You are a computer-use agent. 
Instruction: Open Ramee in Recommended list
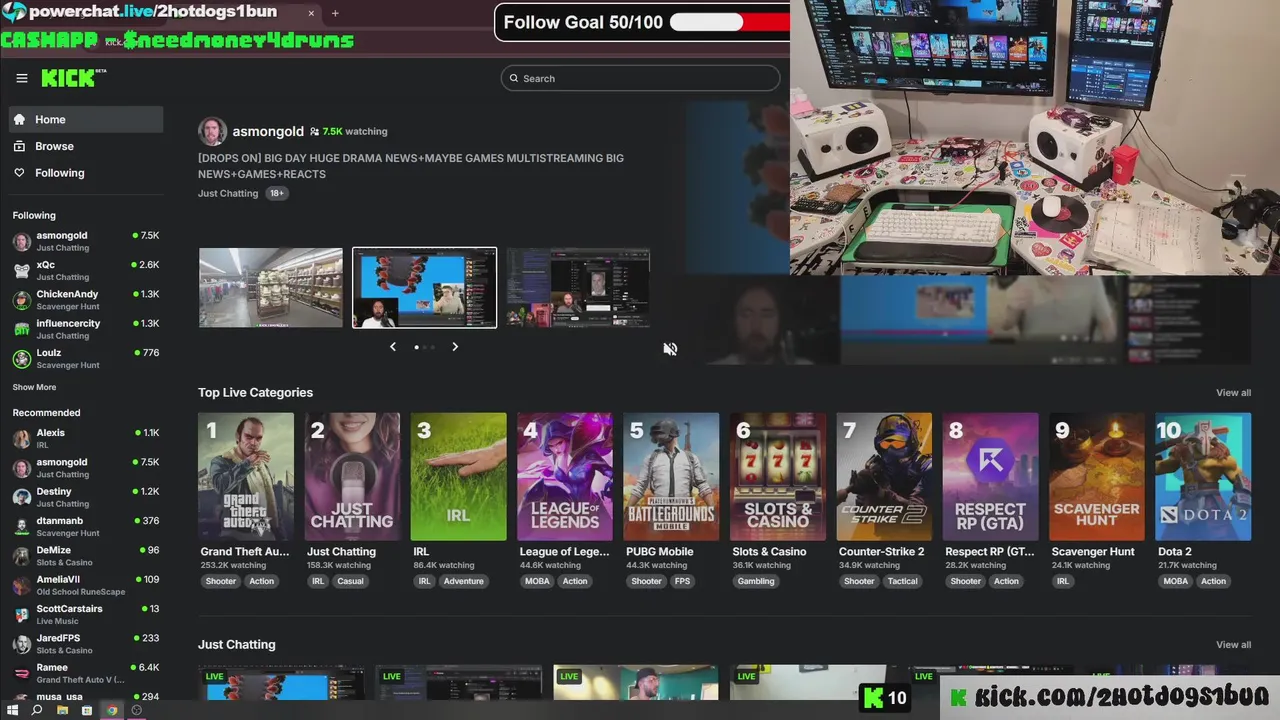coord(86,673)
